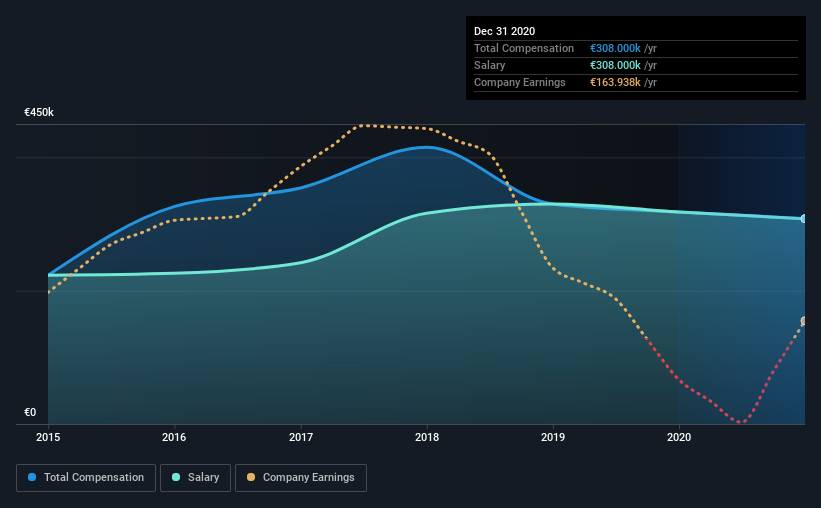
Task: Click the Total Compensation tooltip row label
Action: pyautogui.click(x=524, y=48)
